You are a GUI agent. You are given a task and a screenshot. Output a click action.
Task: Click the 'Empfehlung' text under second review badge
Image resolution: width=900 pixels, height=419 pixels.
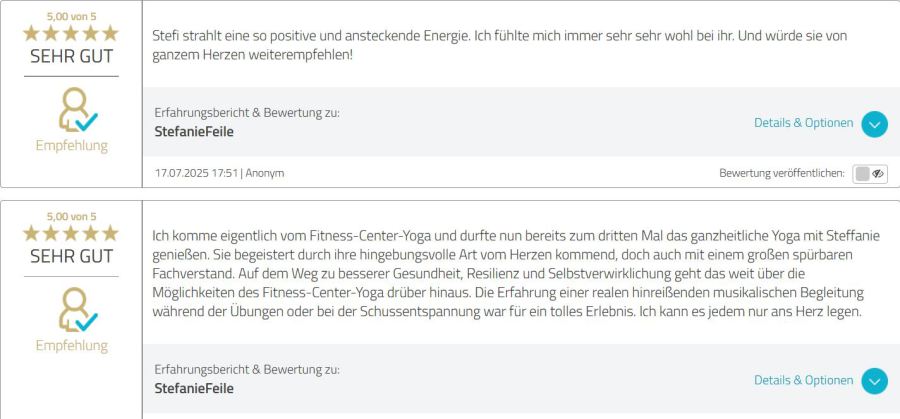71,346
